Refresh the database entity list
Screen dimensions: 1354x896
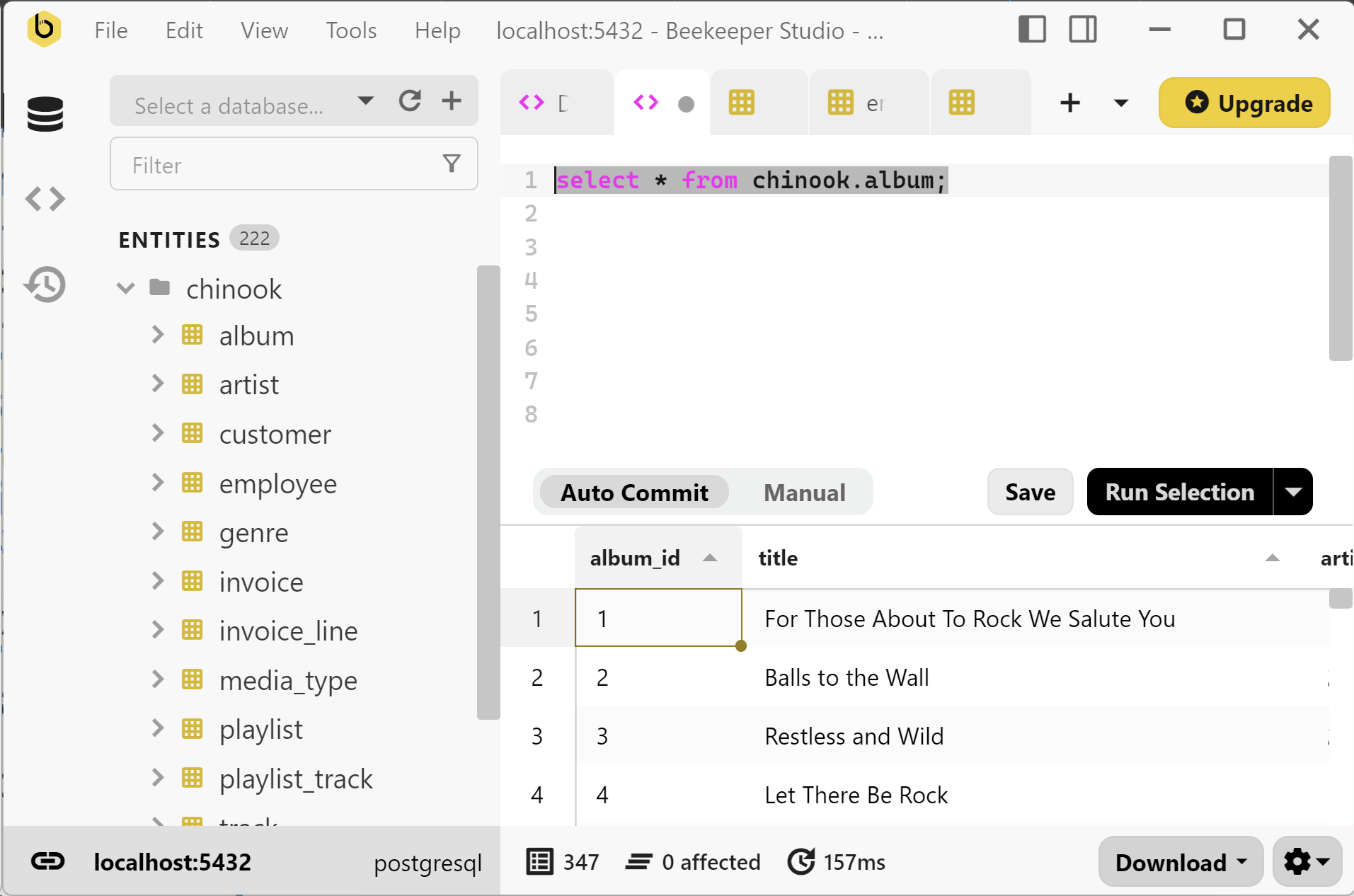(410, 101)
